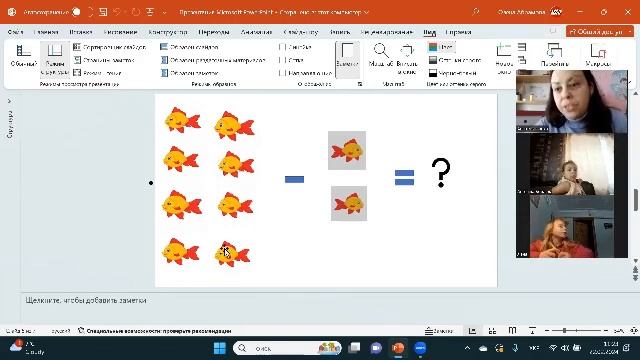The width and height of the screenshot is (640, 360).
Task: Click the search magnifier in title bar
Action: [476, 12]
